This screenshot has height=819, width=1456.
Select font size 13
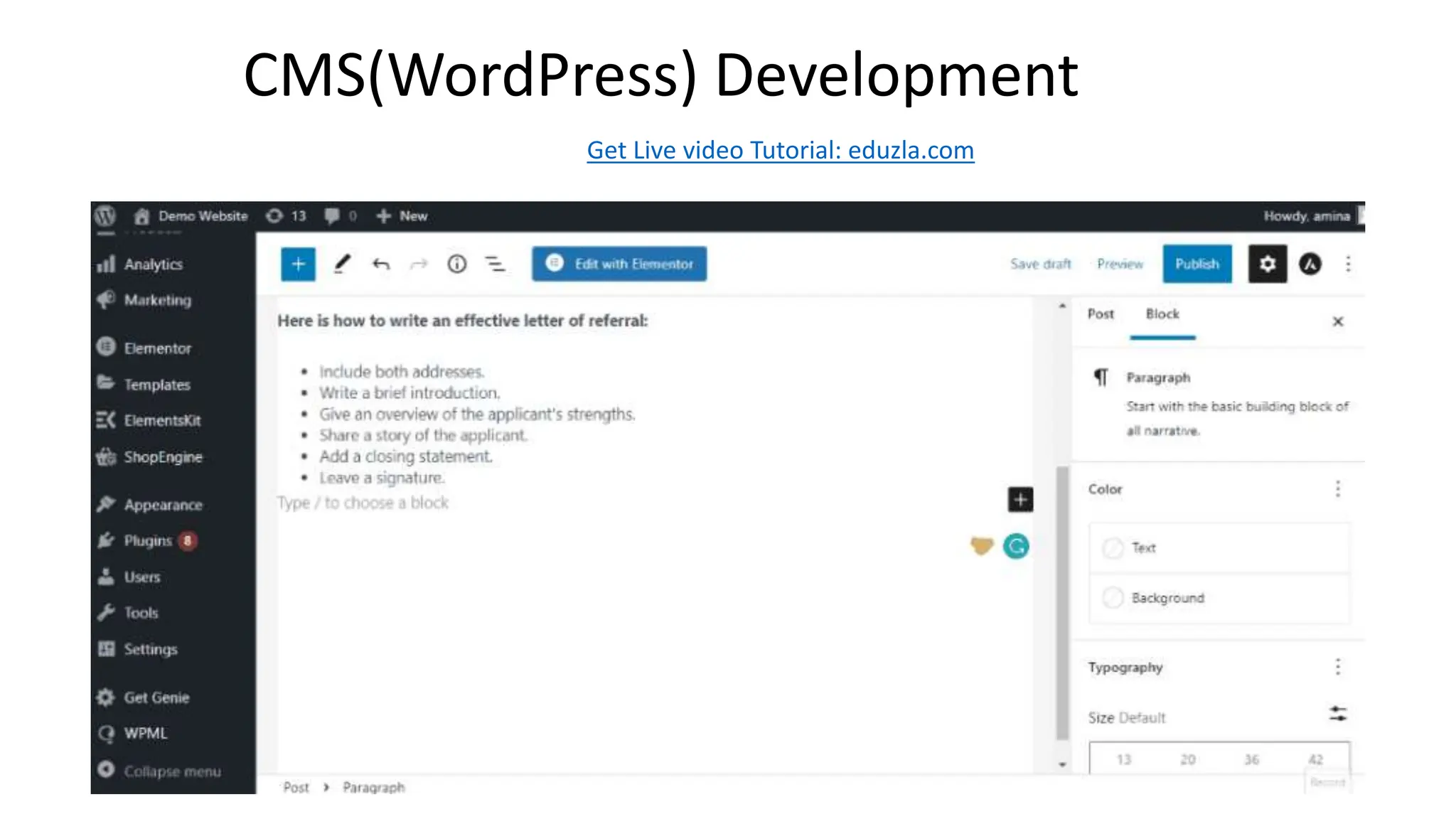point(1123,760)
